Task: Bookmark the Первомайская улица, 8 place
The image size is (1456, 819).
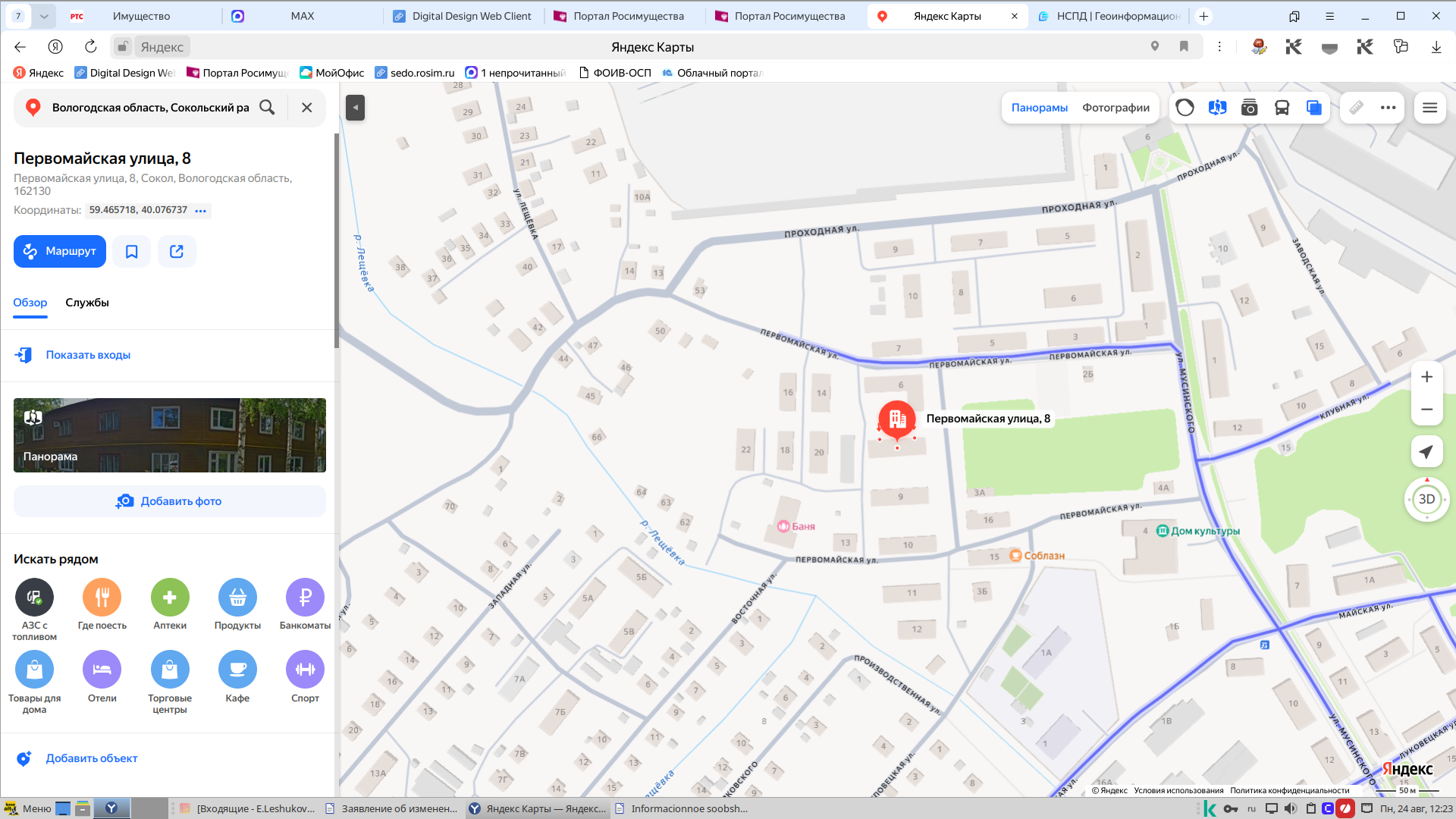Action: (x=132, y=252)
